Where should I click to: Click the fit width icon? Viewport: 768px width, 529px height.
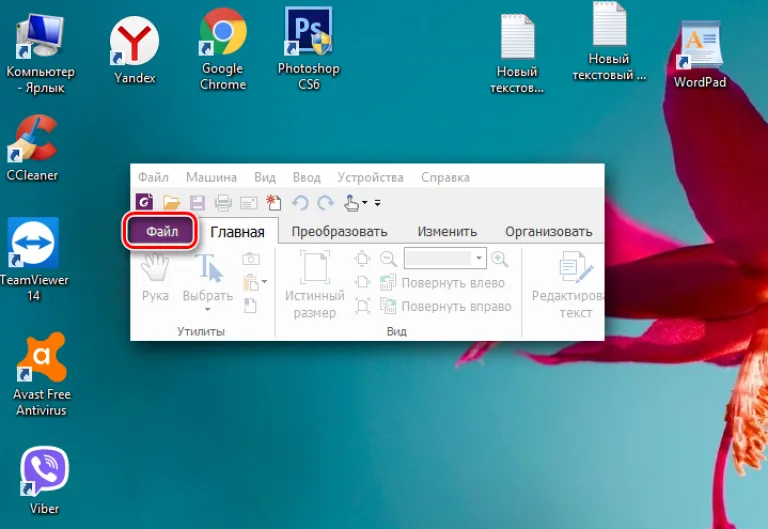362,282
